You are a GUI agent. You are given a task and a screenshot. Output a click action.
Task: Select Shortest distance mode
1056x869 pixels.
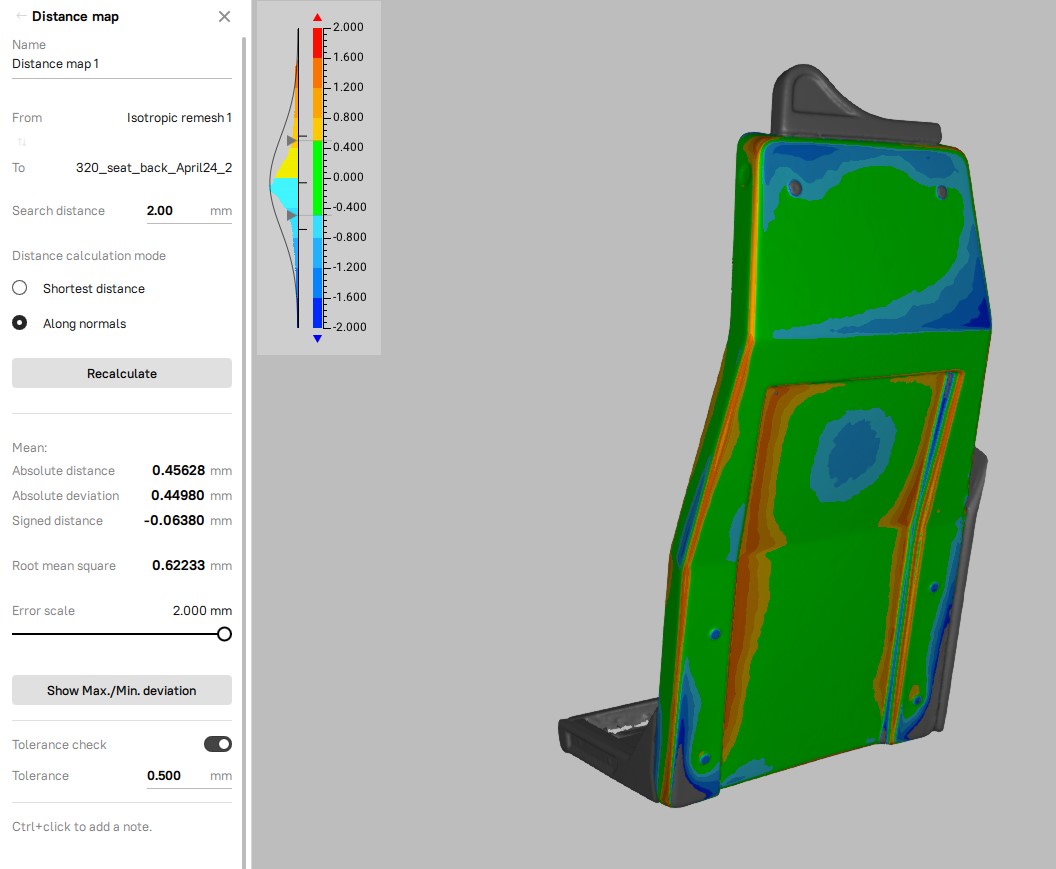[20, 288]
